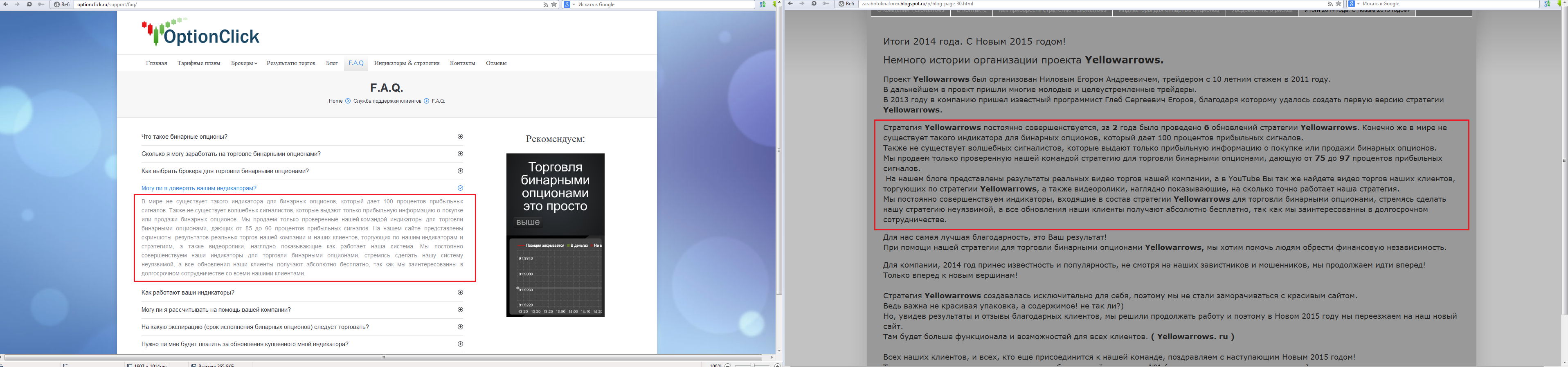Click Forward arrow in the right blogspot browser
The width and height of the screenshot is (1568, 367).
click(x=802, y=4)
